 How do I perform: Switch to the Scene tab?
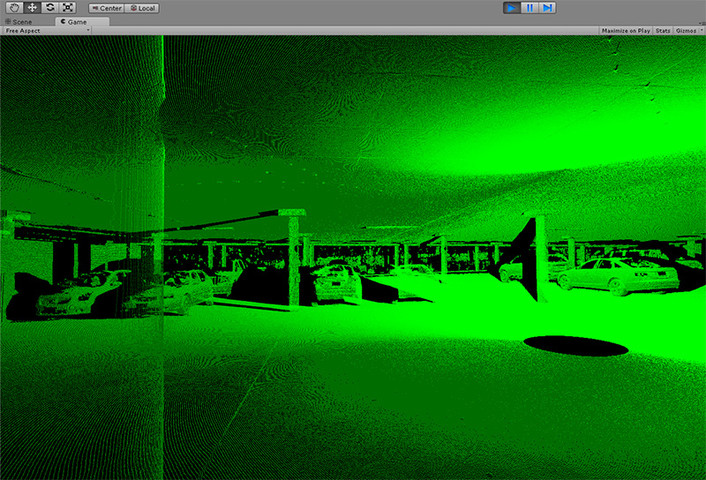pyautogui.click(x=19, y=22)
